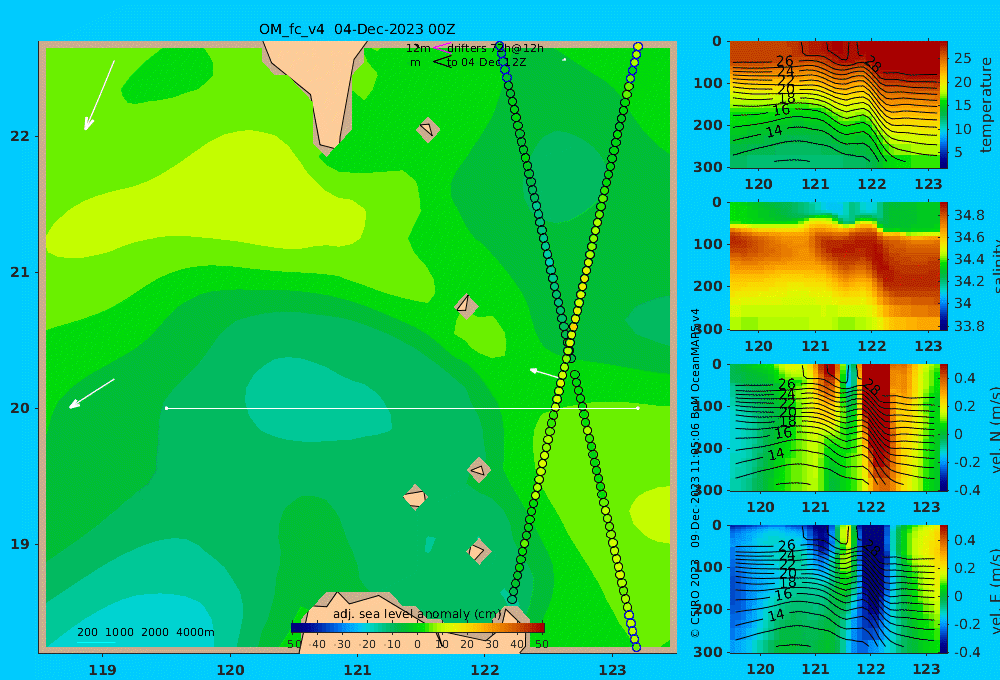Viewport: 1000px width, 680px height.
Task: Click the island marker near latitude 20.8
Action: 466,305
